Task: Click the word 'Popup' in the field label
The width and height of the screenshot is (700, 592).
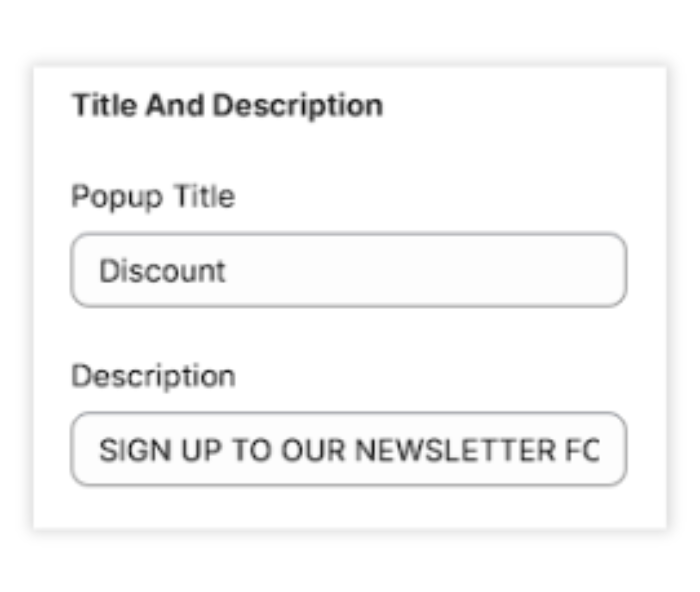Action: (117, 196)
